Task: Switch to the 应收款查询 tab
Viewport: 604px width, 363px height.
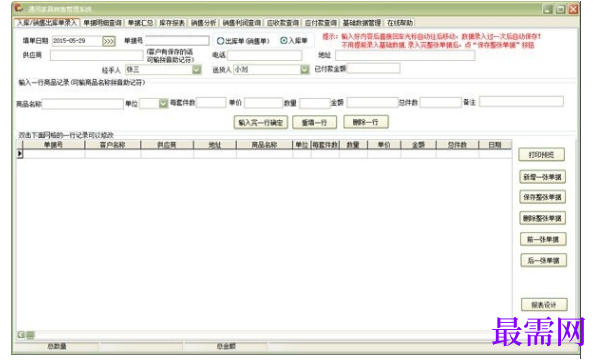Action: point(283,23)
